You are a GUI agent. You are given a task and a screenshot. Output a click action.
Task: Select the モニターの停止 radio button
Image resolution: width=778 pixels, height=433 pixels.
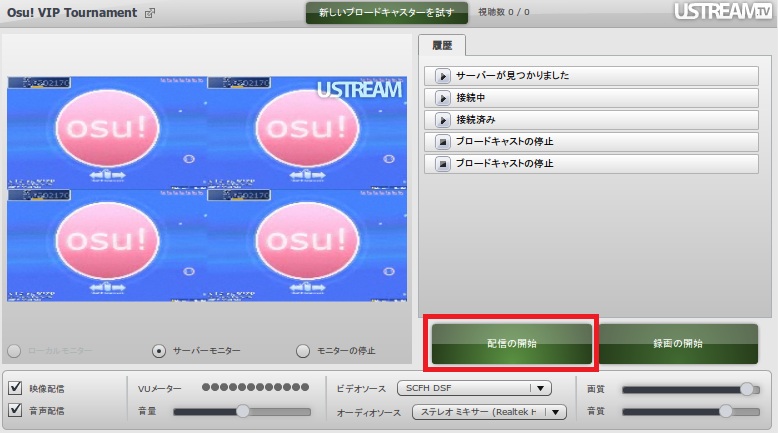point(303,351)
